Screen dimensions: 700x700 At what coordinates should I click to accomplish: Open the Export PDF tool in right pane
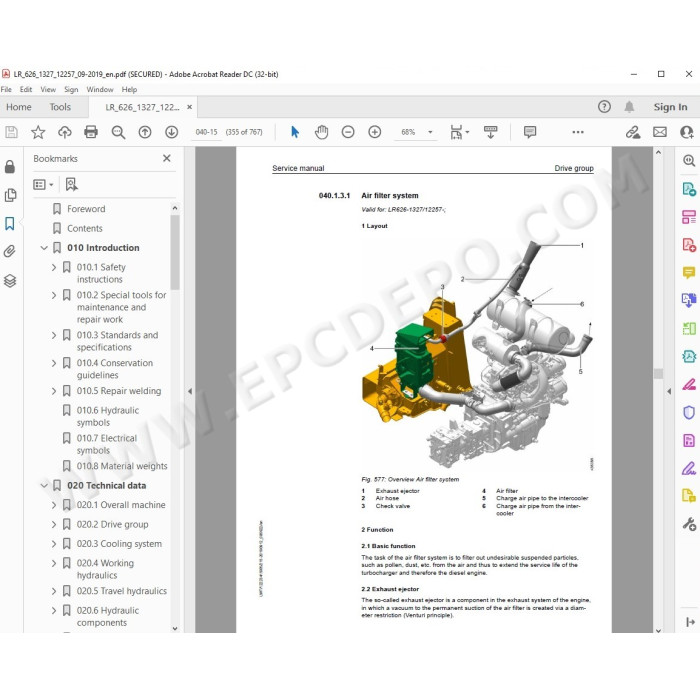(689, 189)
